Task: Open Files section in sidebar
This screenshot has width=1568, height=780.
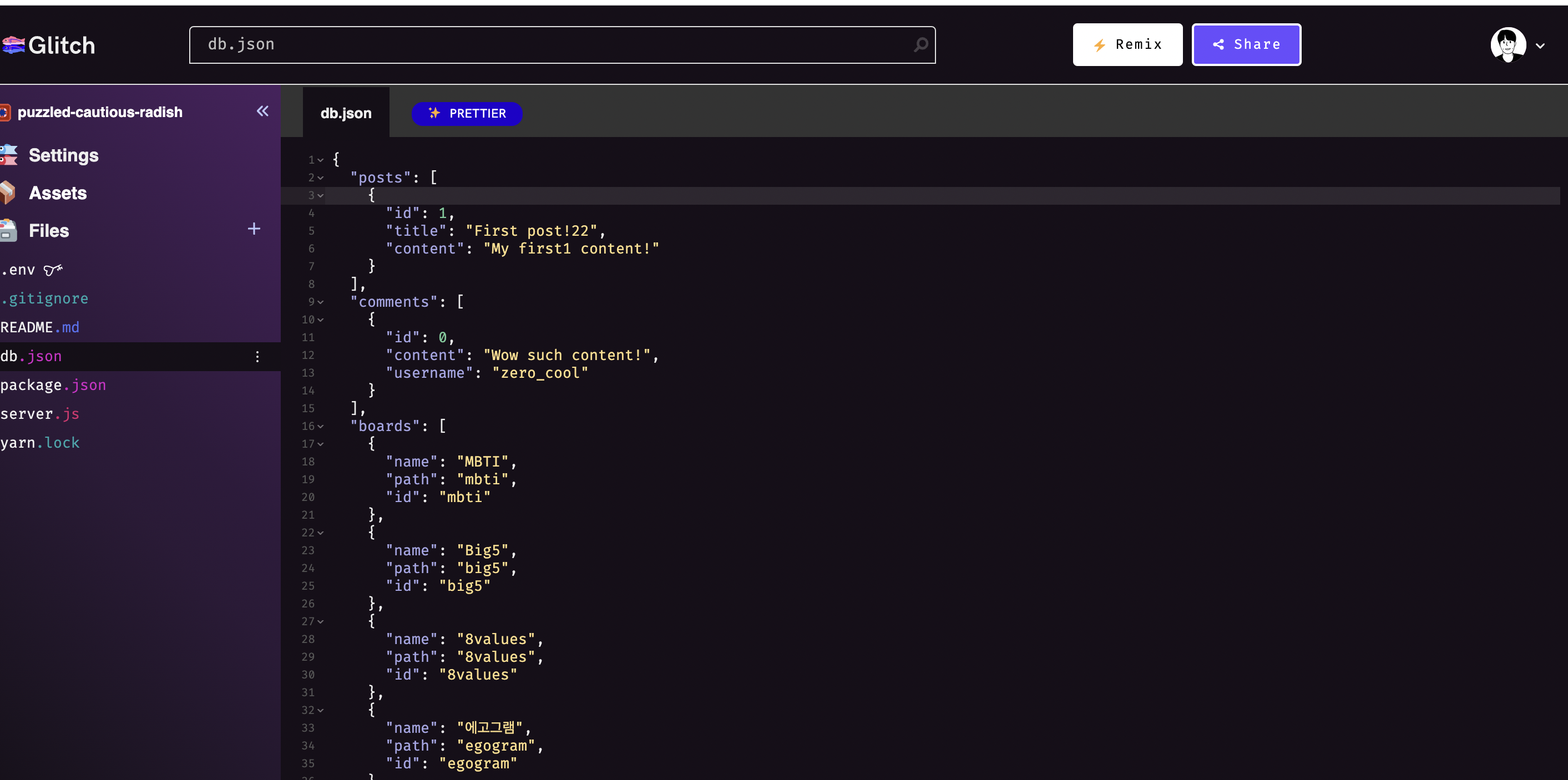Action: tap(49, 231)
